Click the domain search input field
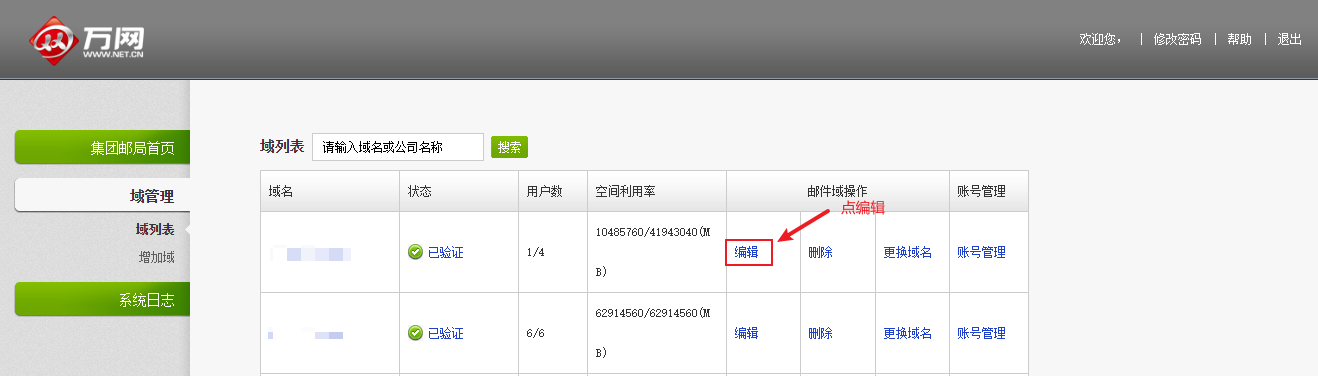This screenshot has height=376, width=1318. click(x=398, y=147)
